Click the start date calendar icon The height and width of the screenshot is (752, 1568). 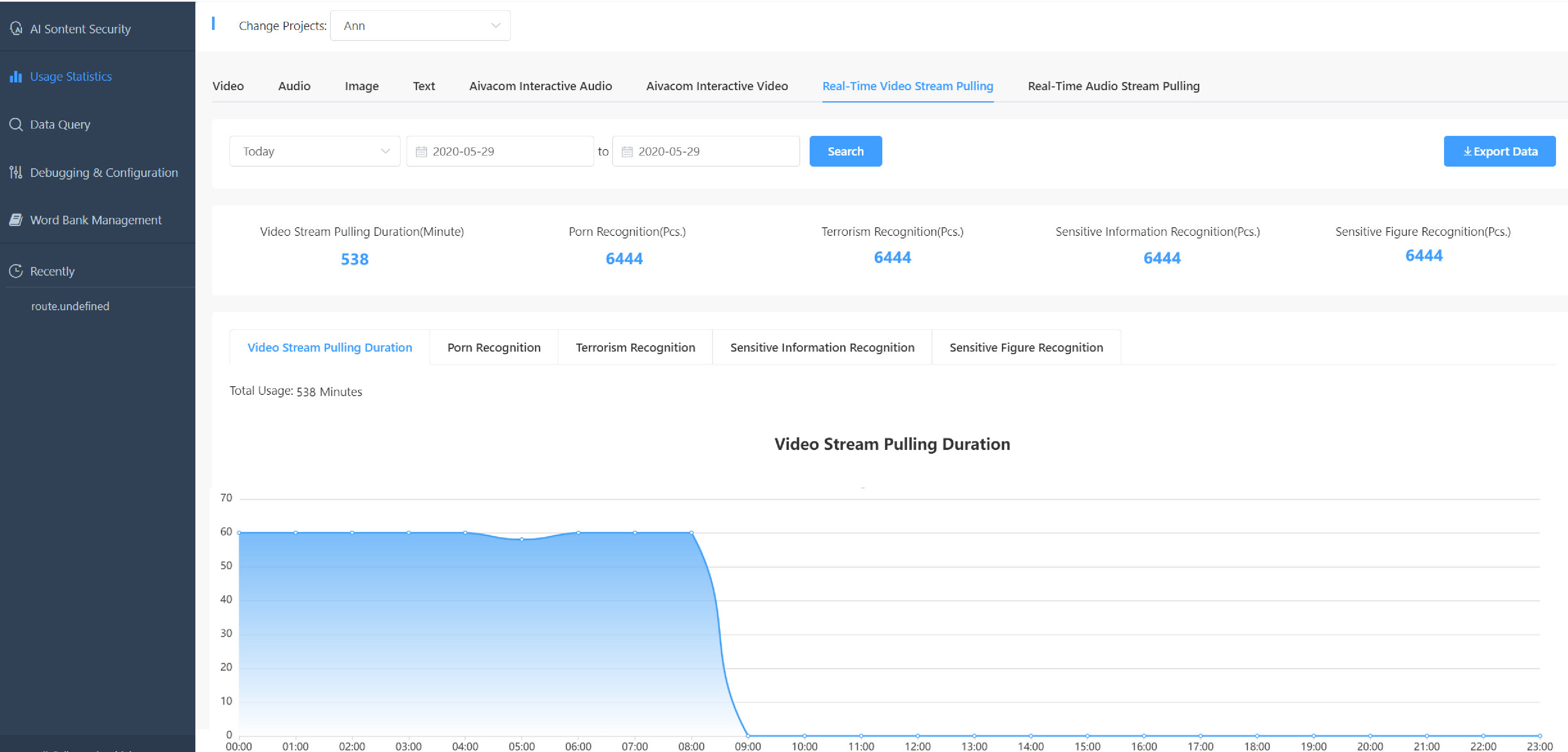[x=421, y=152]
